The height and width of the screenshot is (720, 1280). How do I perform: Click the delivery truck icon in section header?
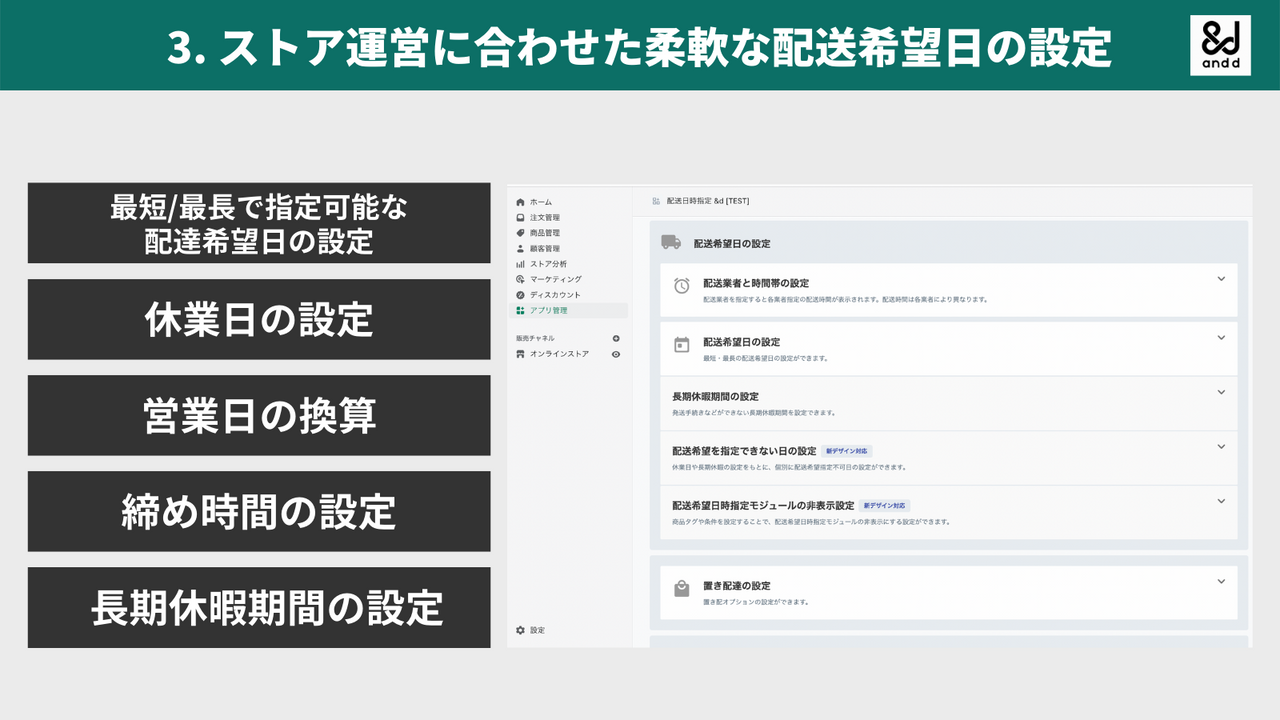[x=671, y=242]
